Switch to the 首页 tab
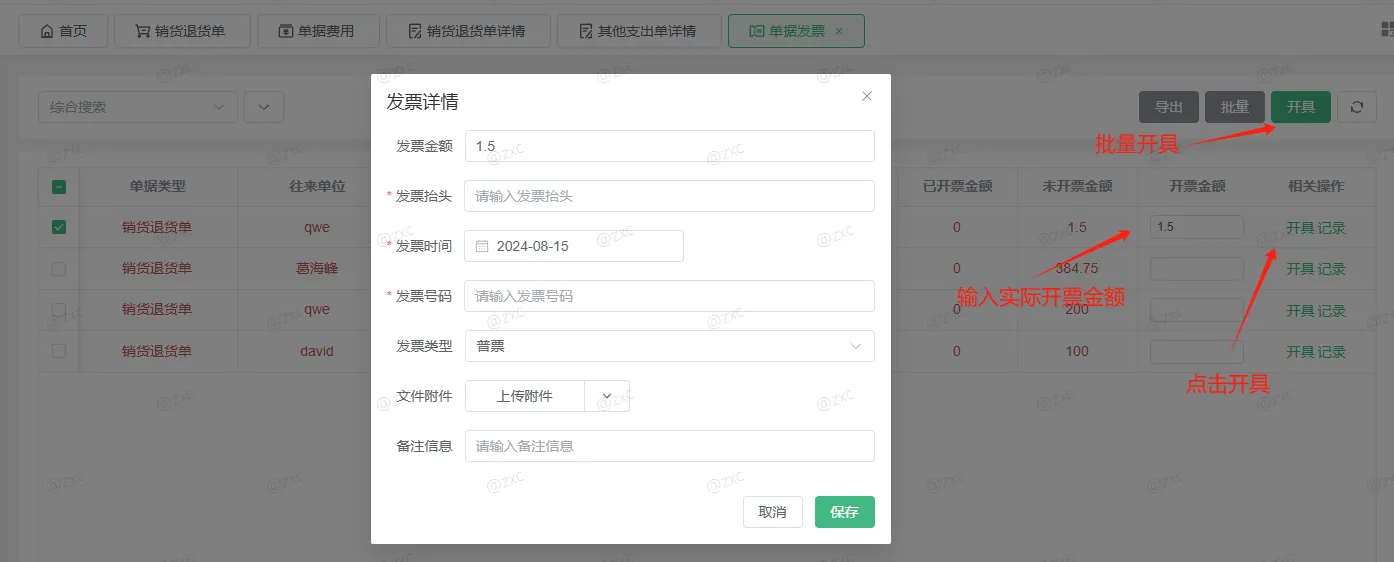 (x=63, y=31)
